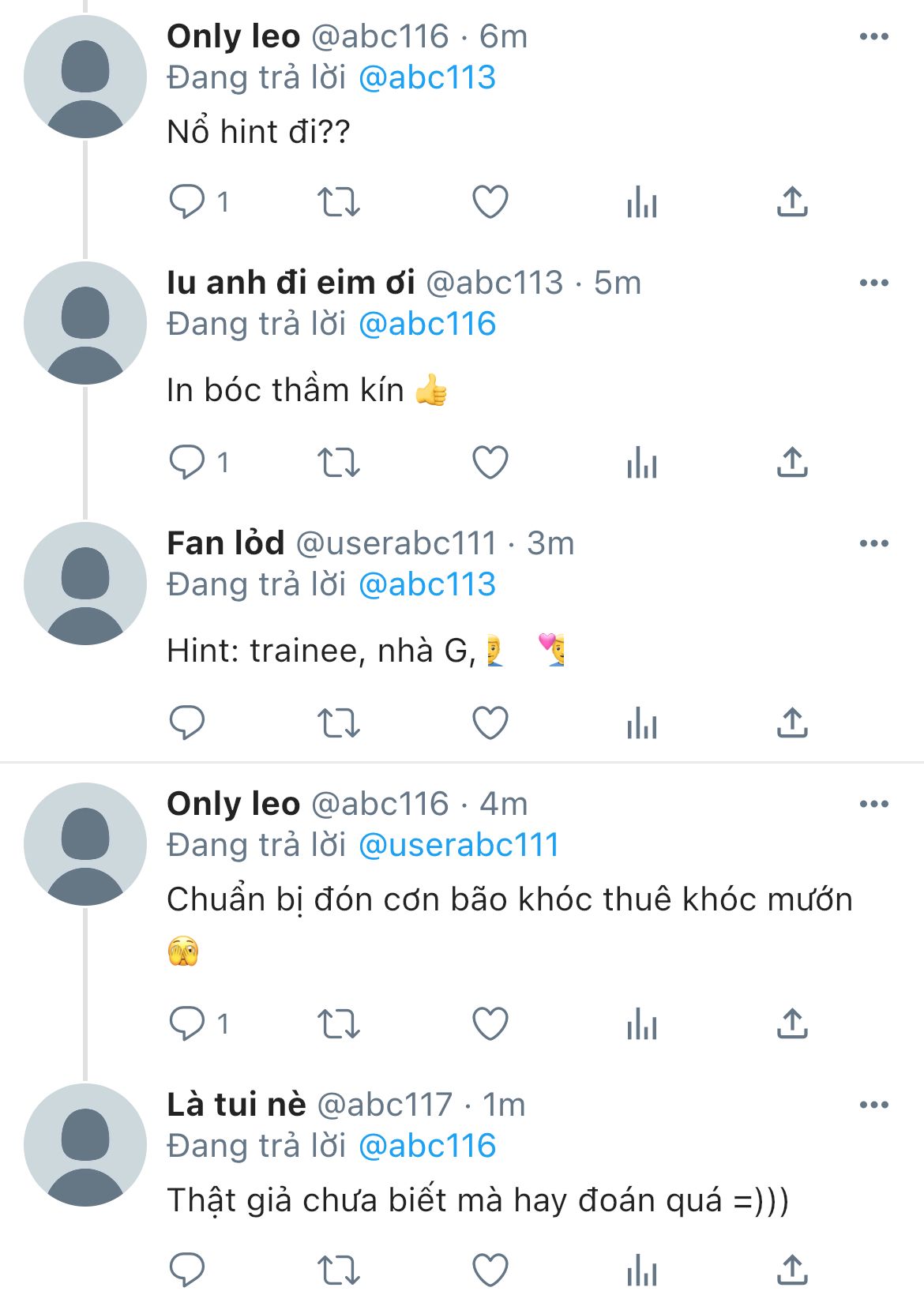Share the "Nổ hint đi??" tweet
Screen dimensions: 924x1295
(792, 201)
